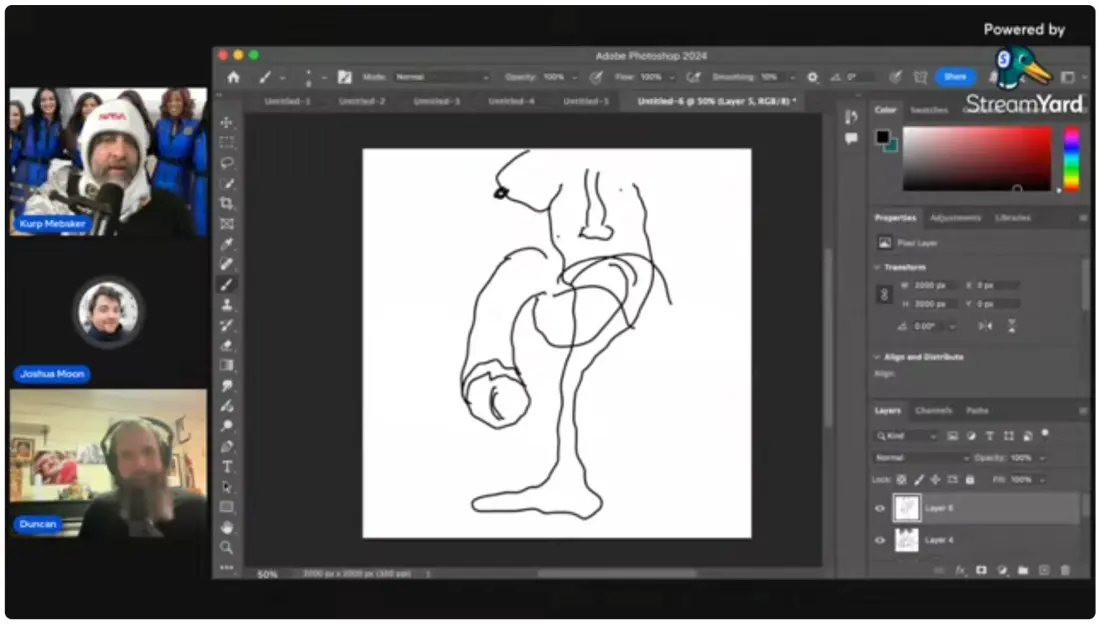
Task: Select the Eyedropper tool
Action: click(226, 244)
